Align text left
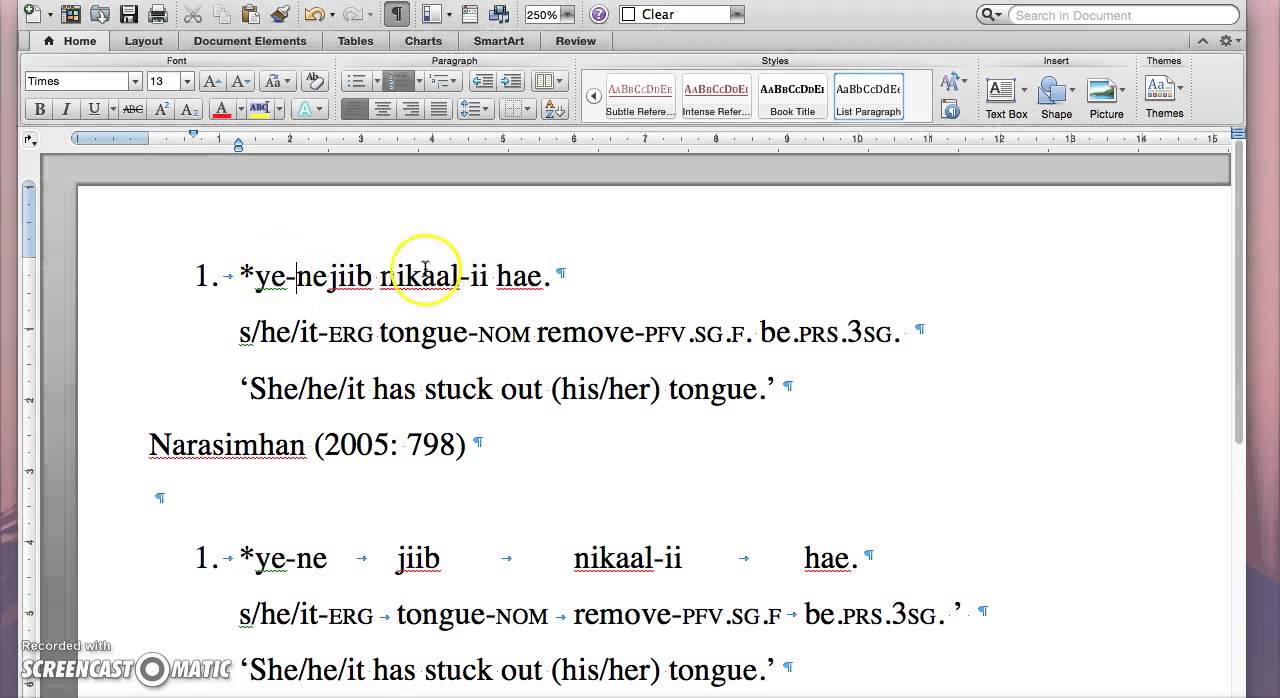The width and height of the screenshot is (1280, 698). 354,109
